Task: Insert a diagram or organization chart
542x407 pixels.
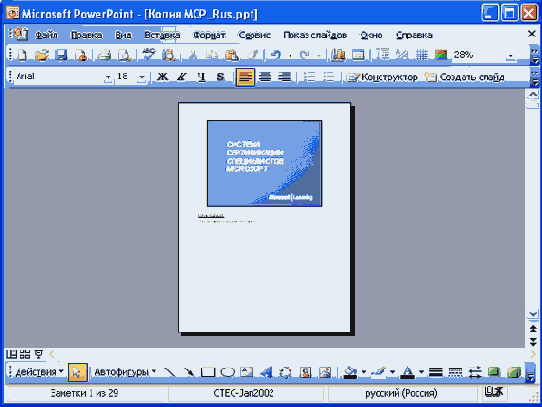Action: (x=285, y=372)
